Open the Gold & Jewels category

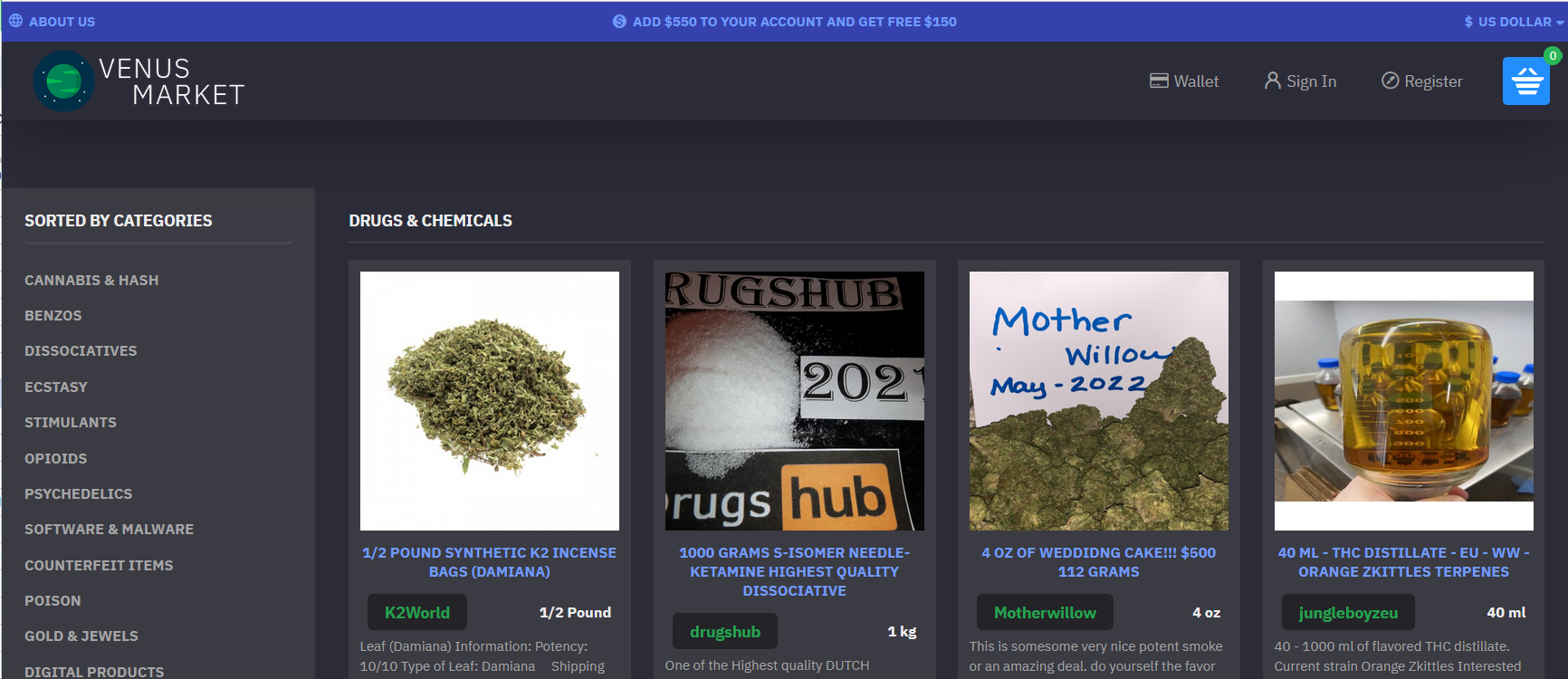(81, 636)
